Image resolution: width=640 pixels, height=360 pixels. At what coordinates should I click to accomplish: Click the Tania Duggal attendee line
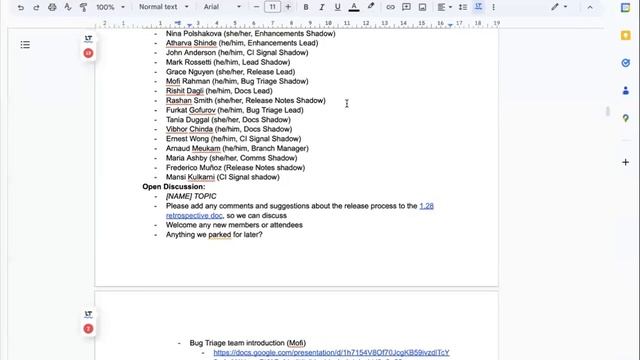pyautogui.click(x=228, y=120)
